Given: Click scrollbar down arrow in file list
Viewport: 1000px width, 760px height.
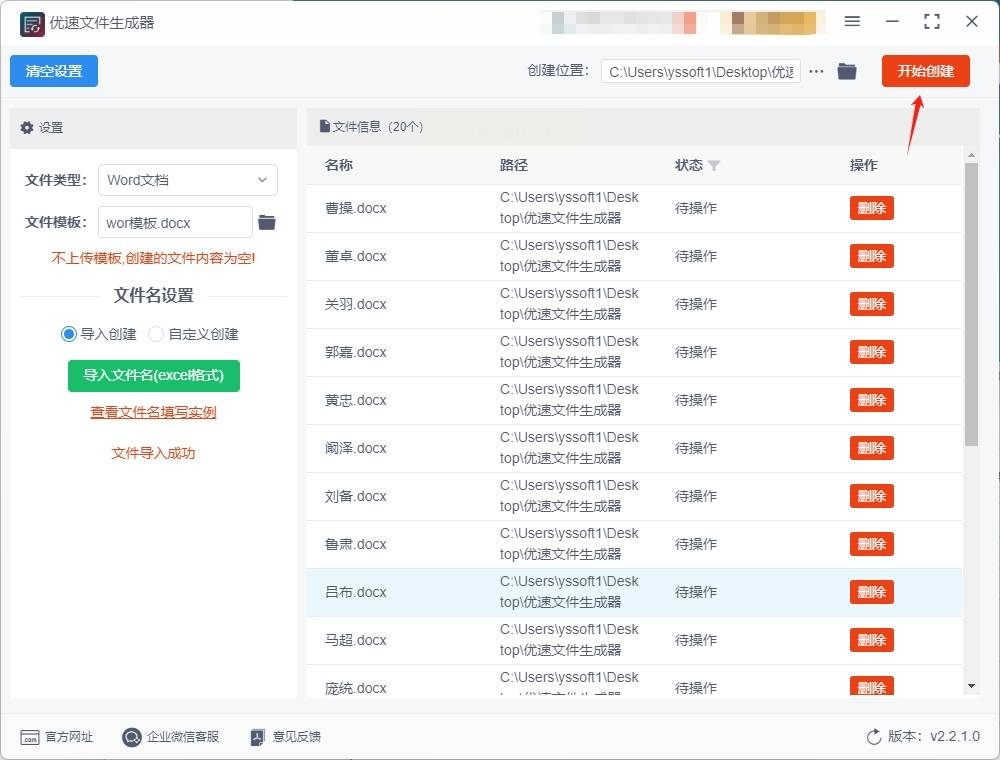Looking at the screenshot, I should [x=971, y=686].
